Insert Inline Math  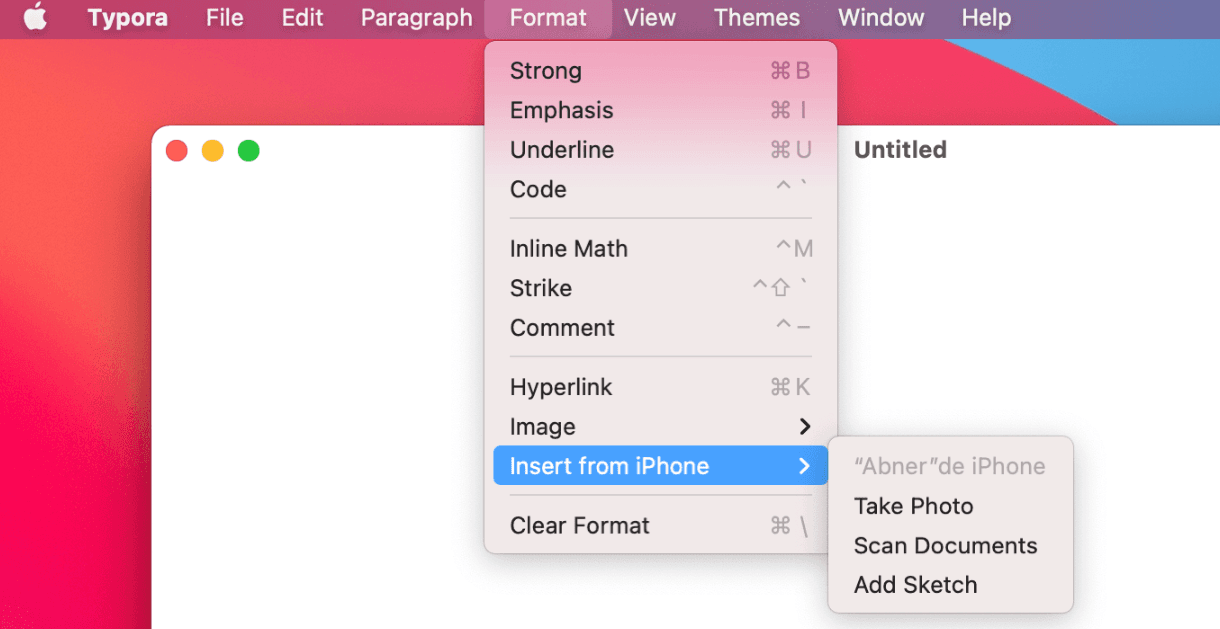click(568, 249)
